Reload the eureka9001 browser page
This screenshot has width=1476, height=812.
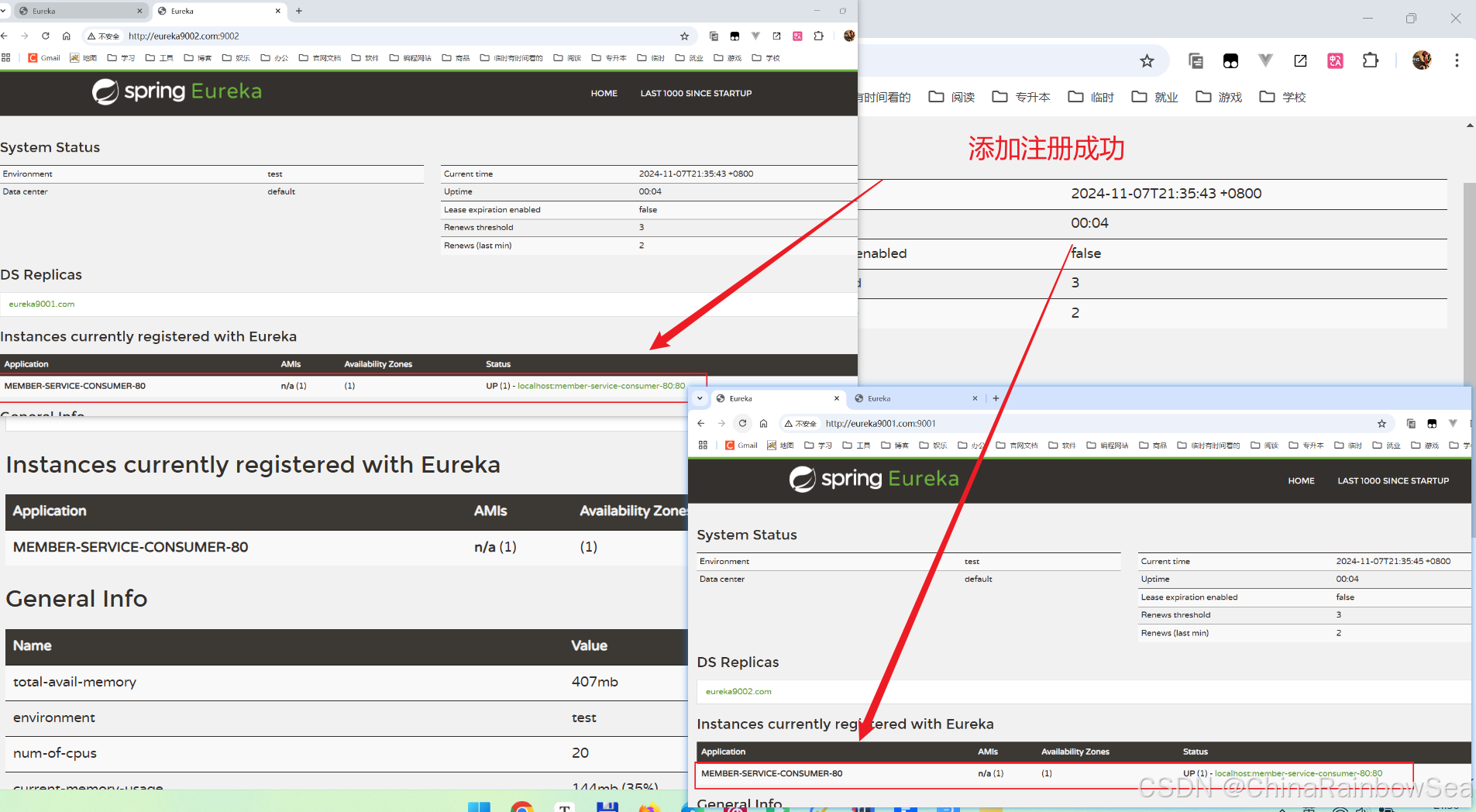pos(742,423)
